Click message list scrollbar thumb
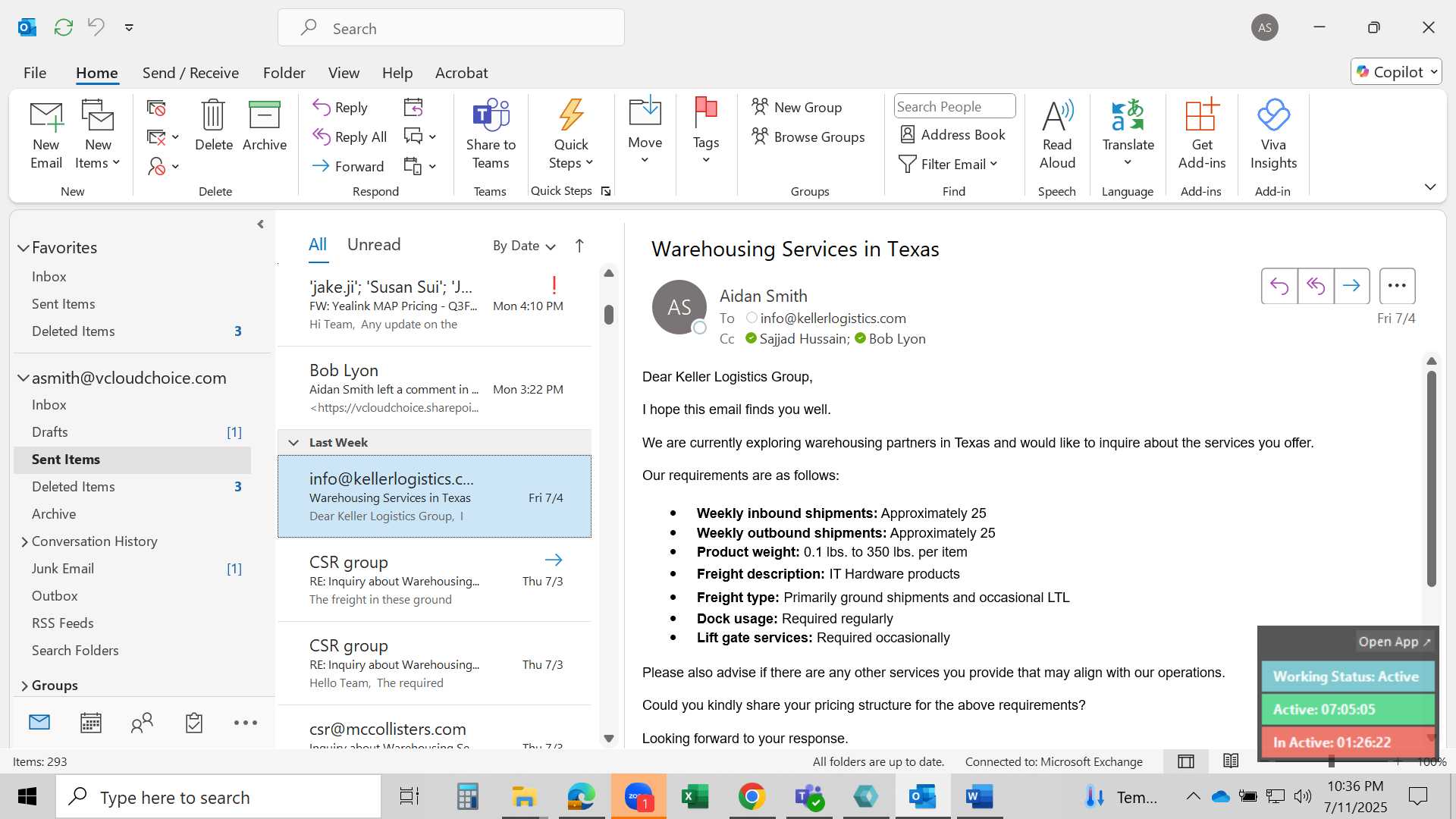The height and width of the screenshot is (819, 1456). click(x=609, y=314)
